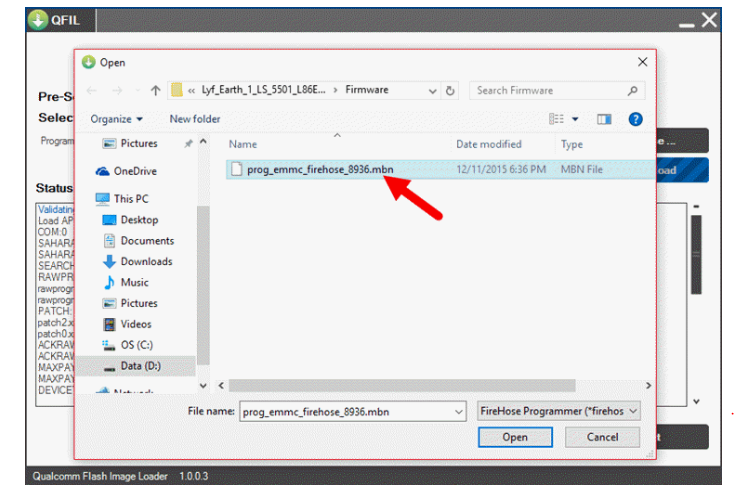Click the QFIL status log scrollbar thumb
747x489 pixels.
[x=696, y=255]
